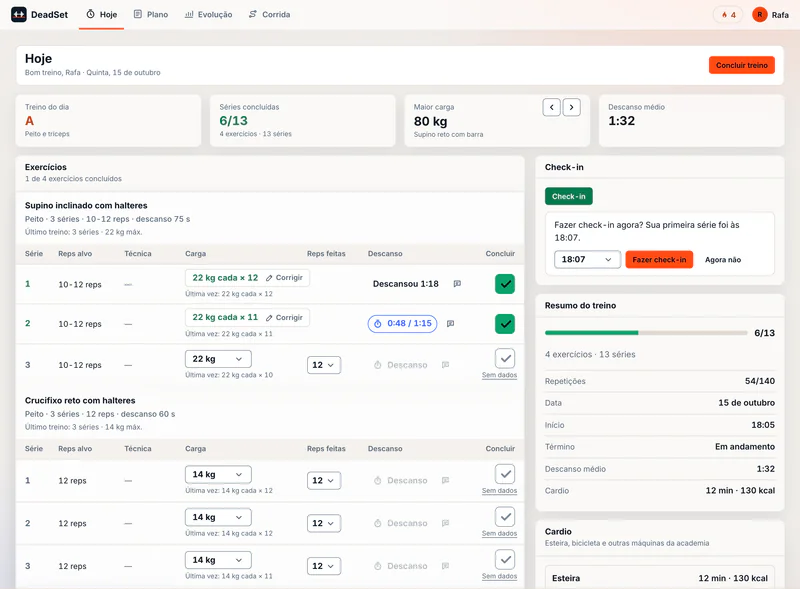Image resolution: width=800 pixels, height=589 pixels.
Task: Start Descanso timer for Crucifixo série 1
Action: 401,480
